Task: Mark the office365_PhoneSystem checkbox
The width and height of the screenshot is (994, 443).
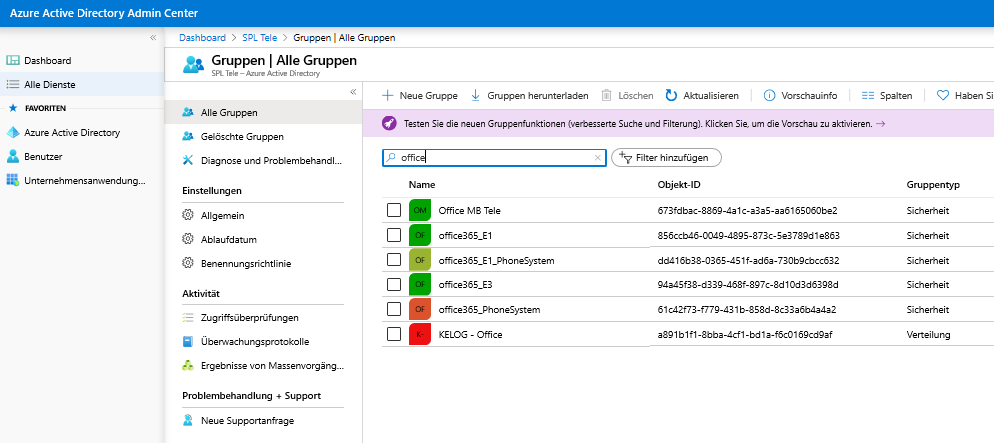Action: [x=394, y=309]
